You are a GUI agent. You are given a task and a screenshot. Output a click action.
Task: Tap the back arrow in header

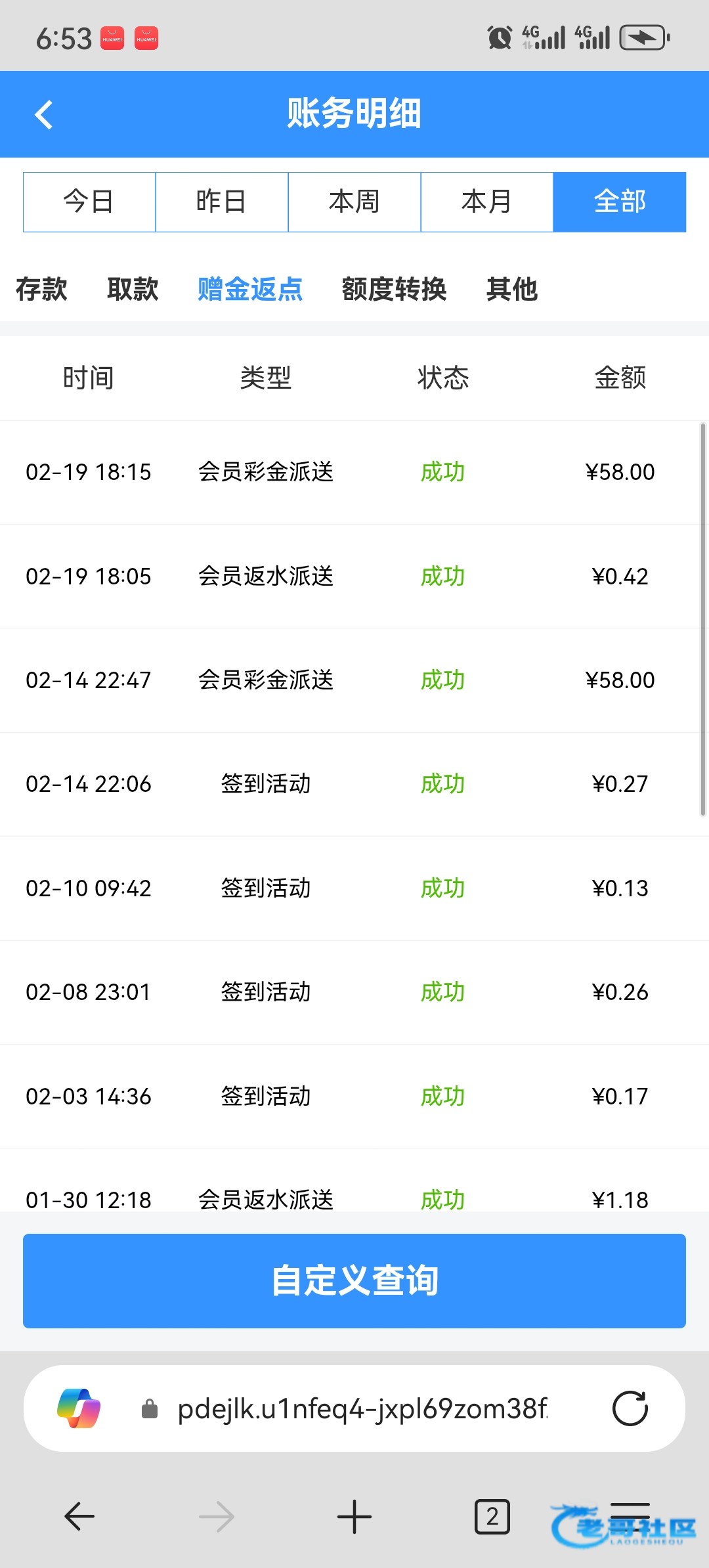44,115
